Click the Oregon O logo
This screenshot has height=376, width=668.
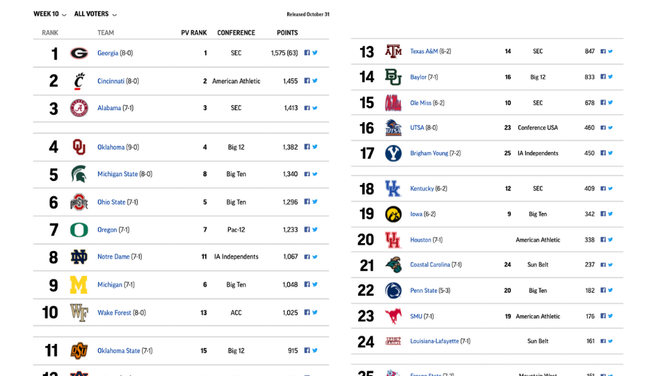click(x=79, y=230)
